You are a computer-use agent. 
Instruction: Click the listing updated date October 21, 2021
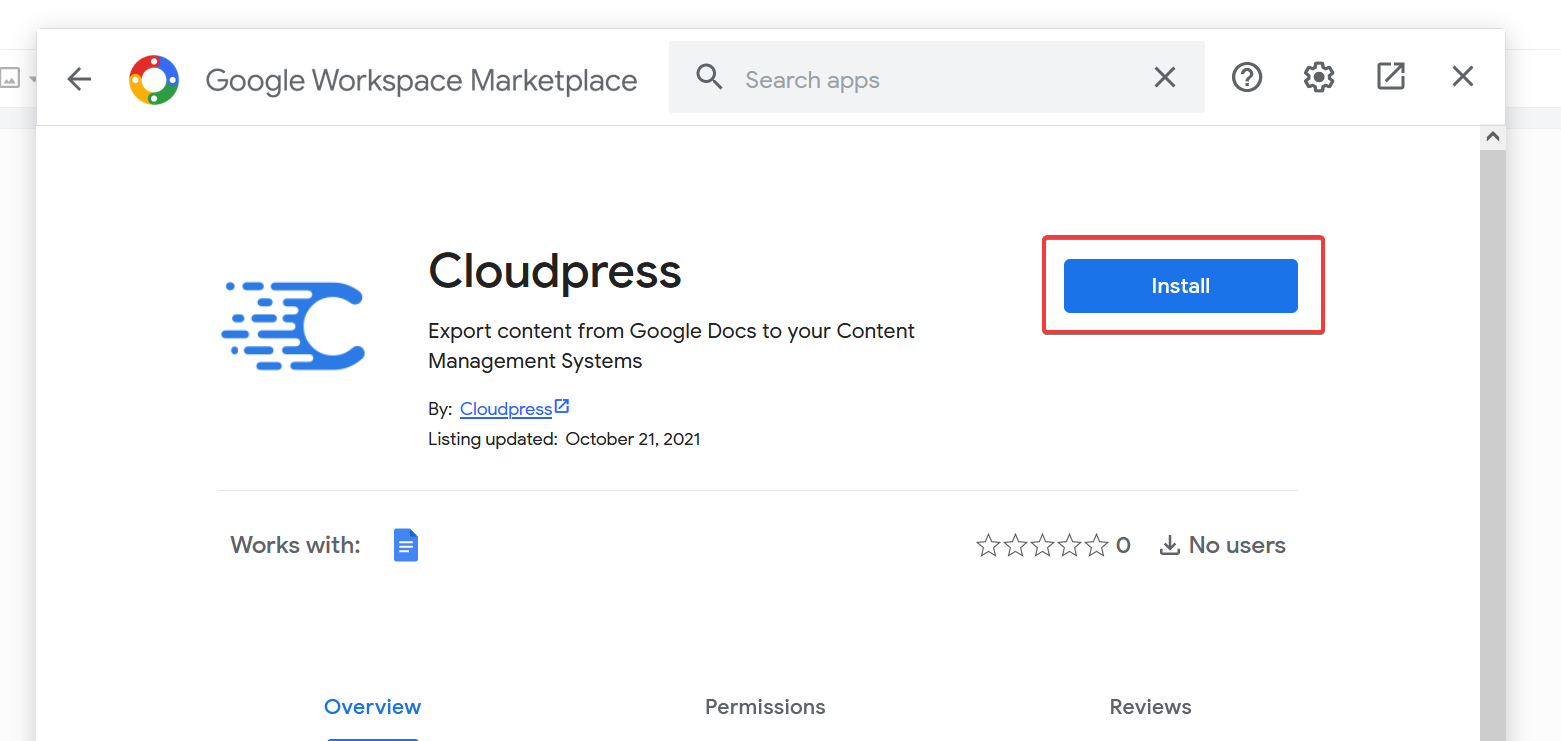pyautogui.click(x=633, y=439)
